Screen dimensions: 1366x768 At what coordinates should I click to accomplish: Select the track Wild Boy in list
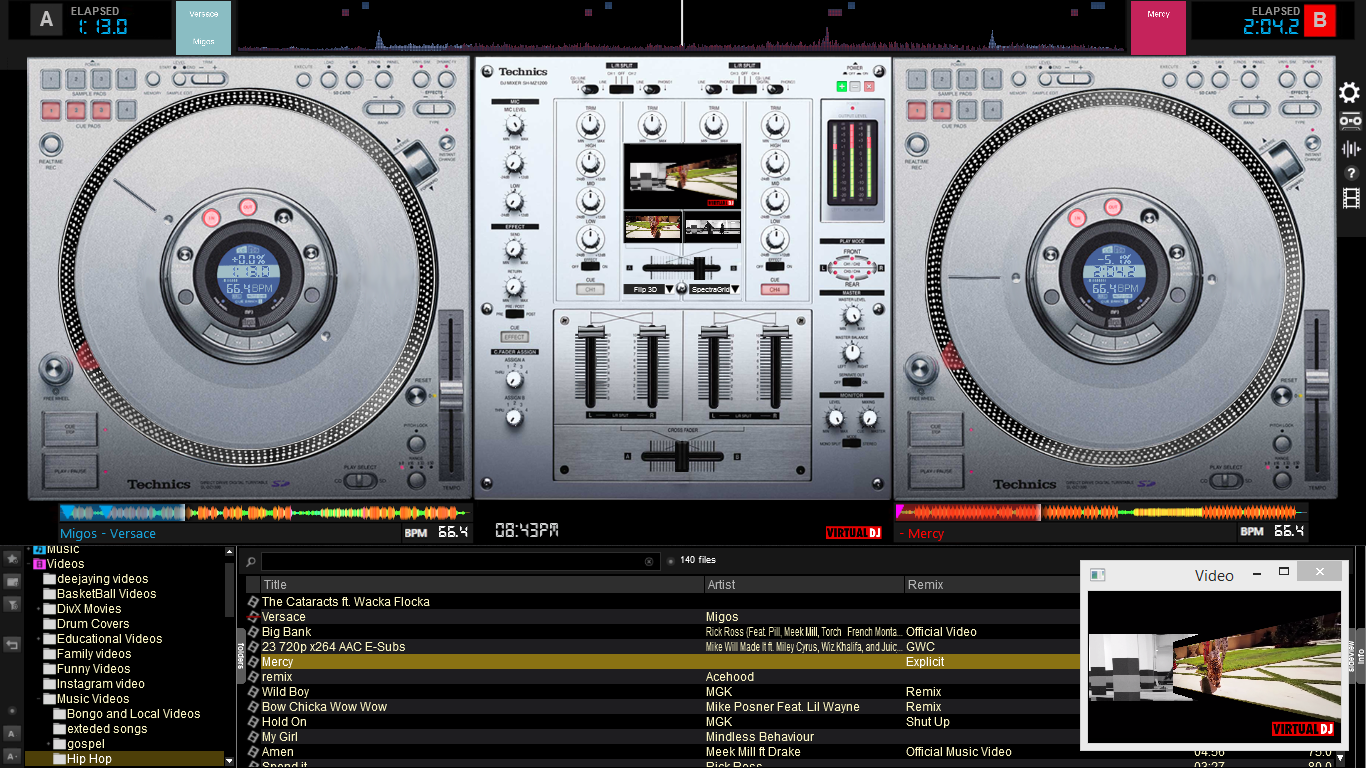click(285, 692)
